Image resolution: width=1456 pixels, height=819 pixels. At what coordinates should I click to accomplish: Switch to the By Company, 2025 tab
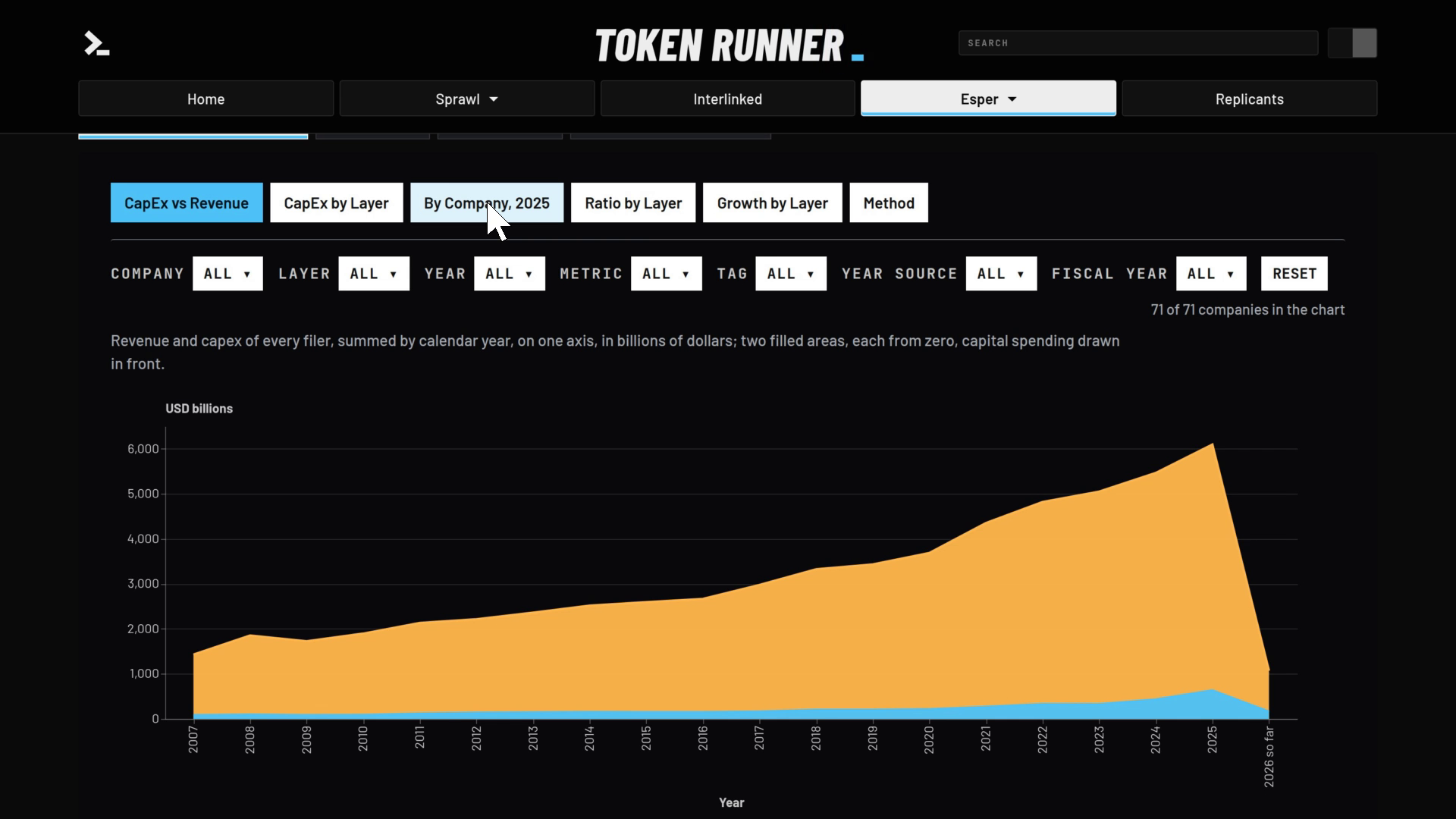click(x=487, y=202)
